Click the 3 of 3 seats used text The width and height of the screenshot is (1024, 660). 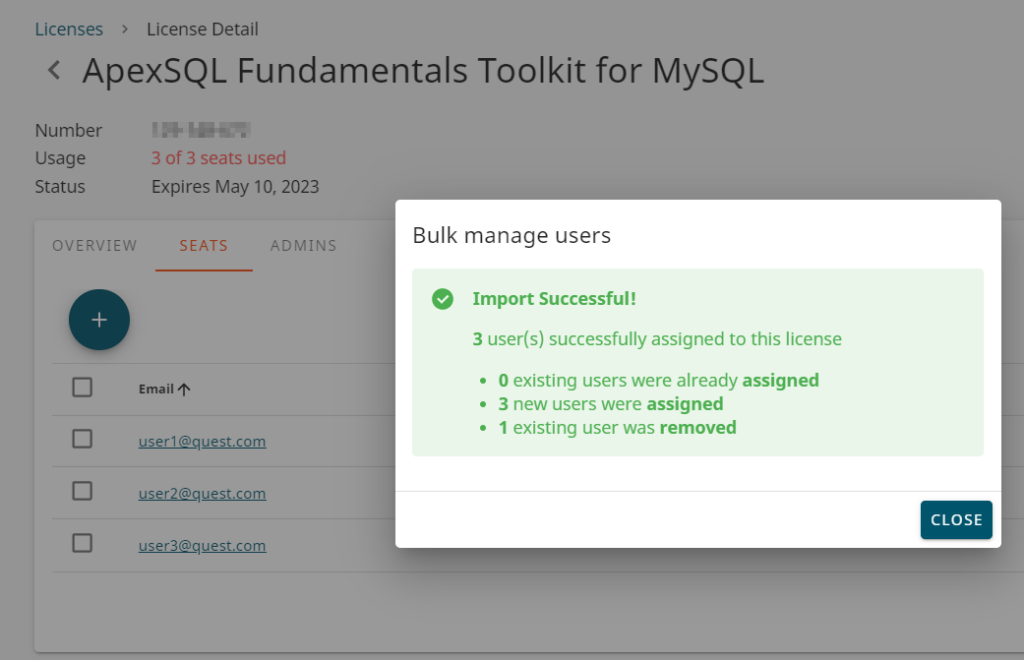pos(218,157)
